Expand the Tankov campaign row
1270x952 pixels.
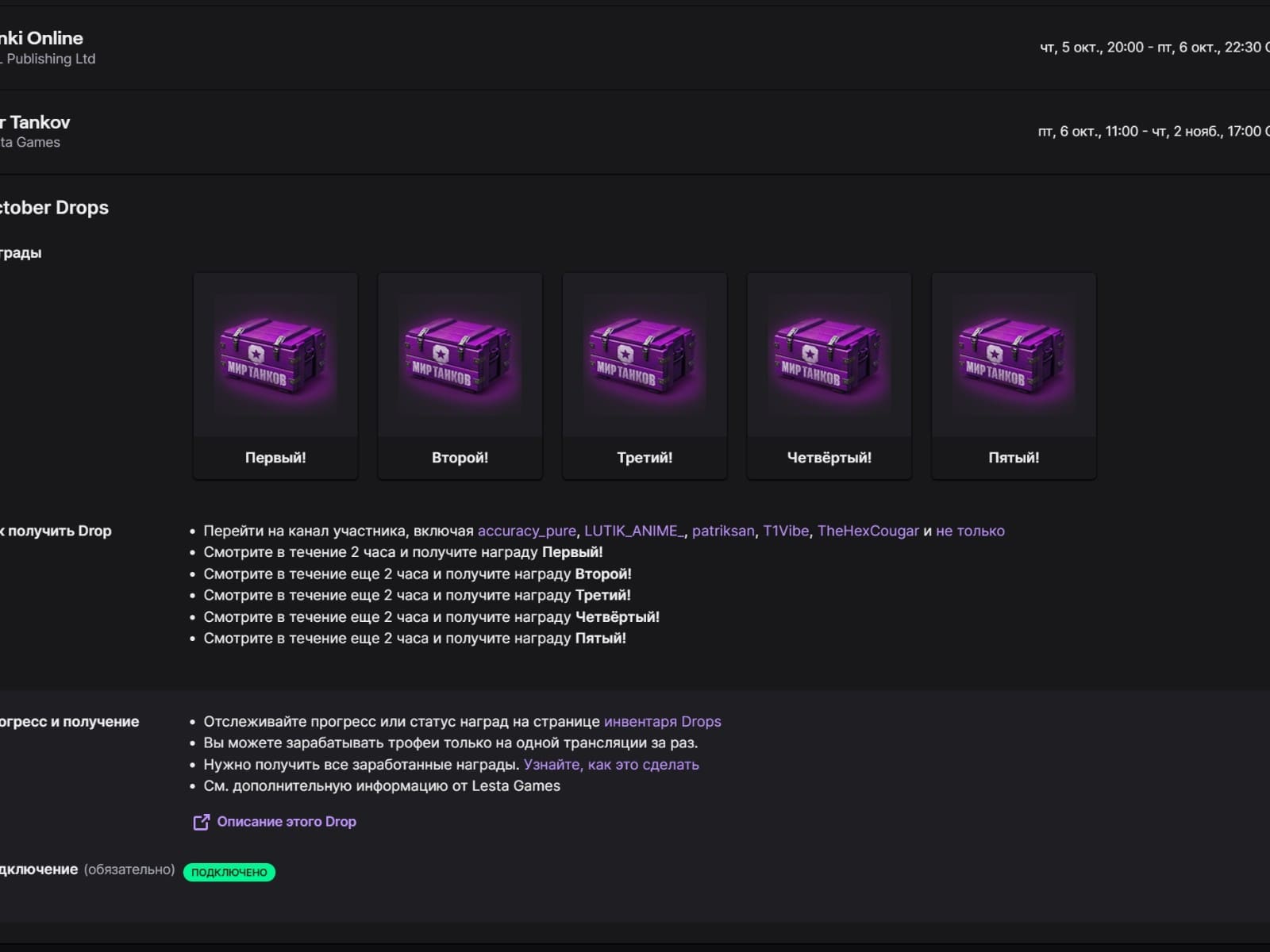pyautogui.click(x=635, y=132)
